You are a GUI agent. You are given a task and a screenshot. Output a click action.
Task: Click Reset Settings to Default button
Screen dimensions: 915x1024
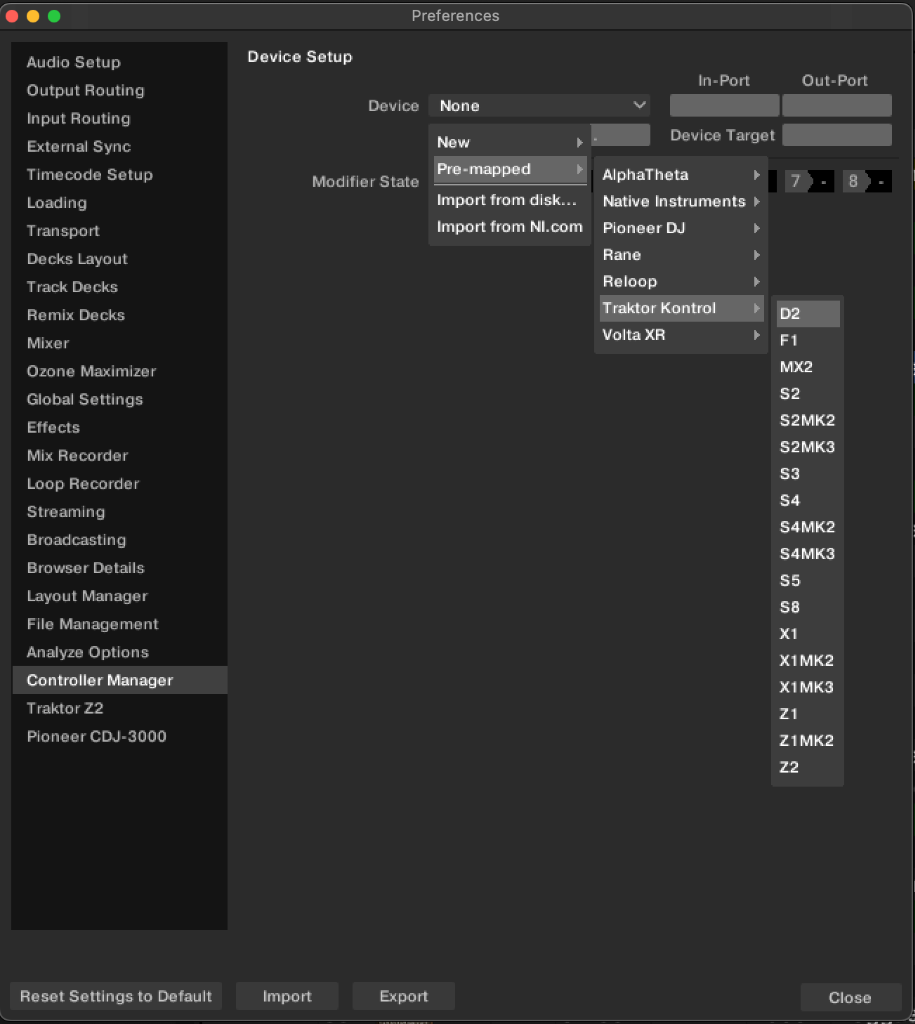click(x=116, y=996)
